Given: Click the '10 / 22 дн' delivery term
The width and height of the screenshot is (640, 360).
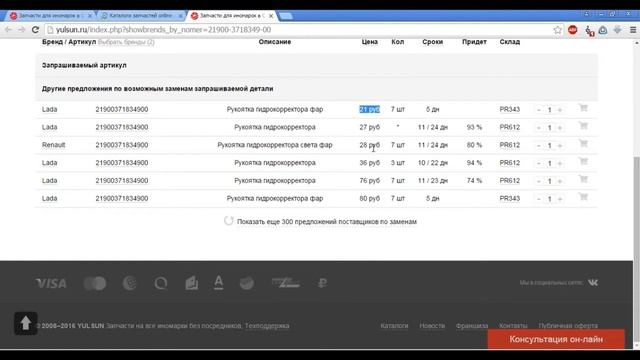Looking at the screenshot, I should point(433,163).
